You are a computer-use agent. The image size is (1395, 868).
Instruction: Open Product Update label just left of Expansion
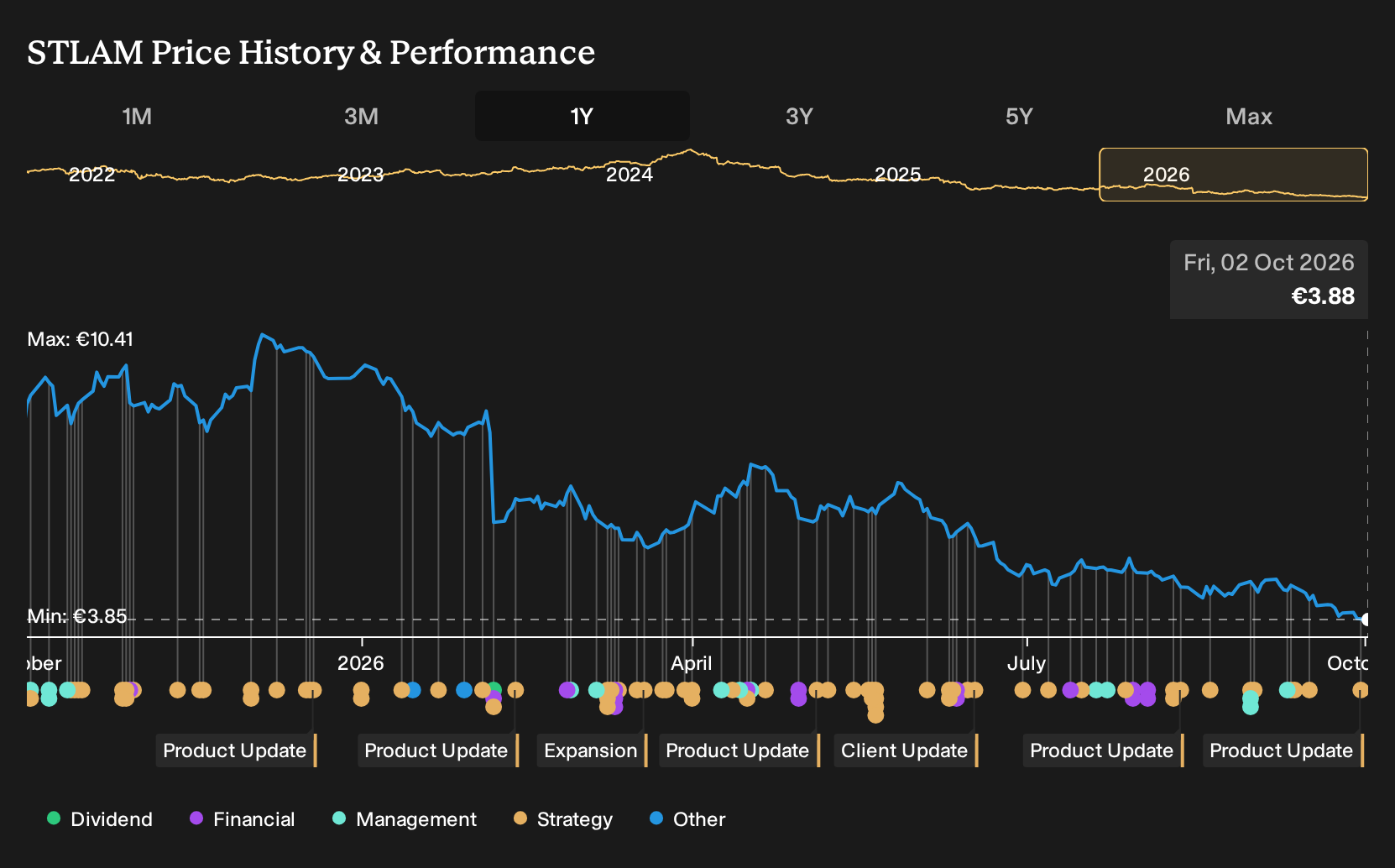coord(438,750)
